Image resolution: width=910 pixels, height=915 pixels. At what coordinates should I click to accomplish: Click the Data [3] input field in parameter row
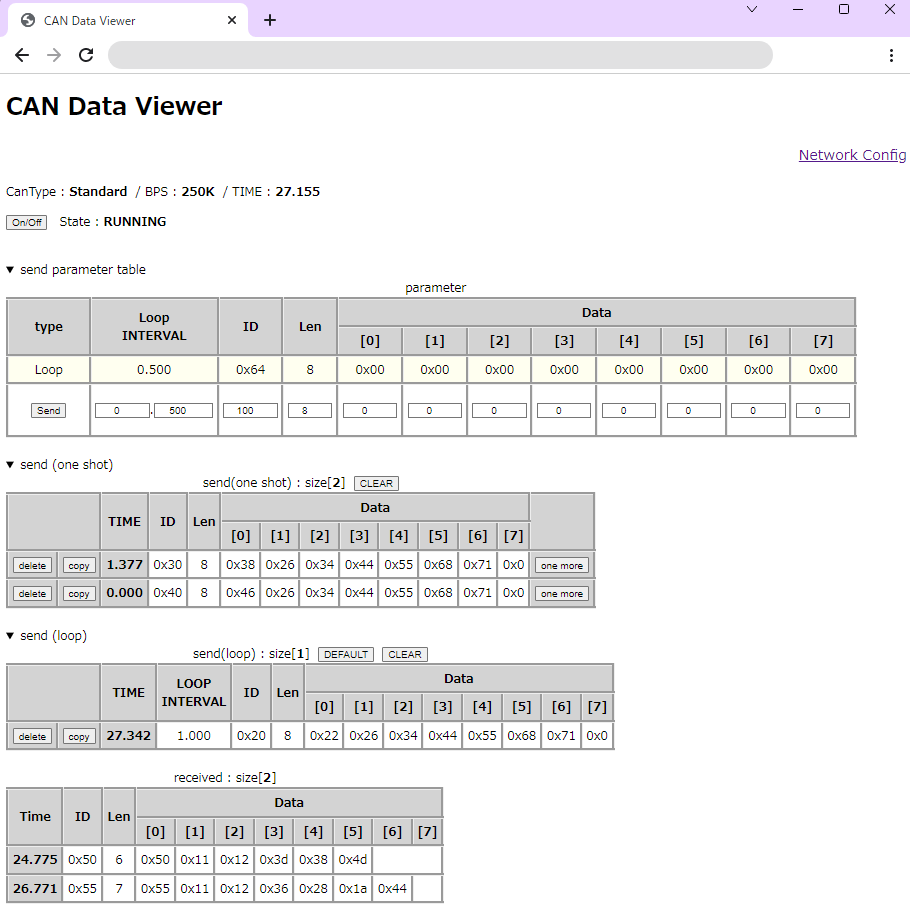[x=564, y=411]
